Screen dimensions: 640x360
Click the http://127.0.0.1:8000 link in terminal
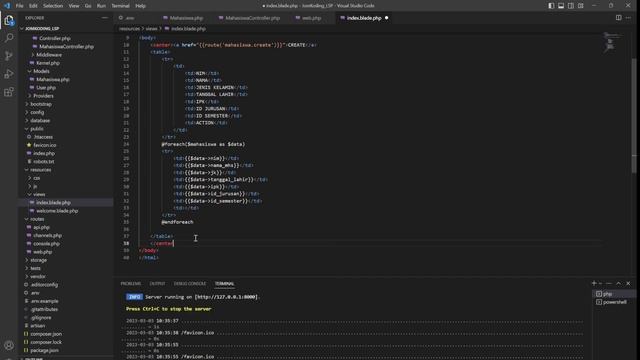click(226, 297)
